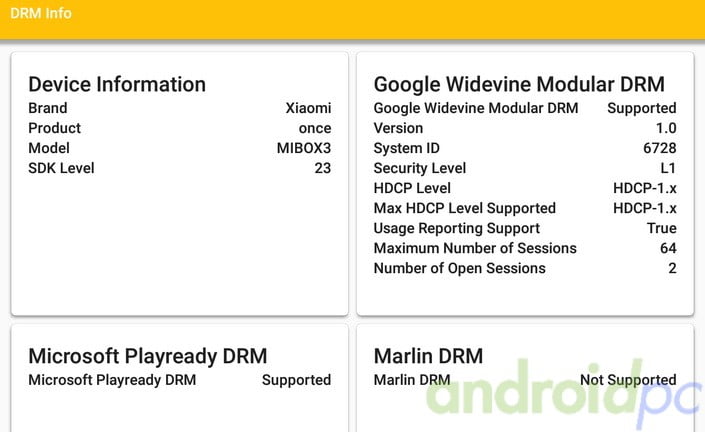
Task: Click the Xiaomi brand value
Action: tap(308, 108)
